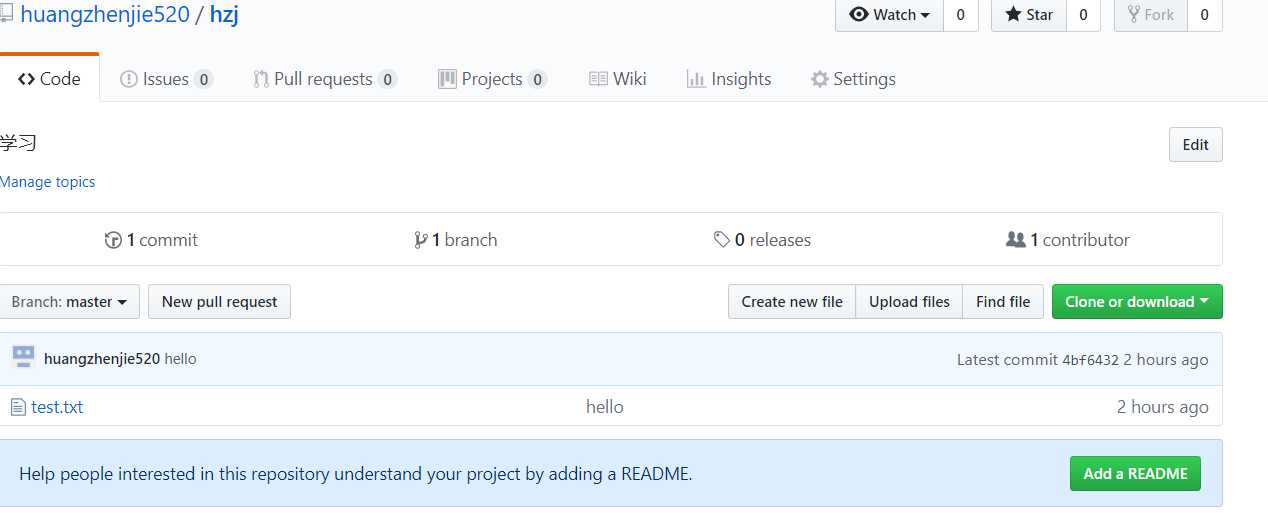Click the Projects board icon
Viewport: 1268px width, 513px height.
tap(447, 79)
